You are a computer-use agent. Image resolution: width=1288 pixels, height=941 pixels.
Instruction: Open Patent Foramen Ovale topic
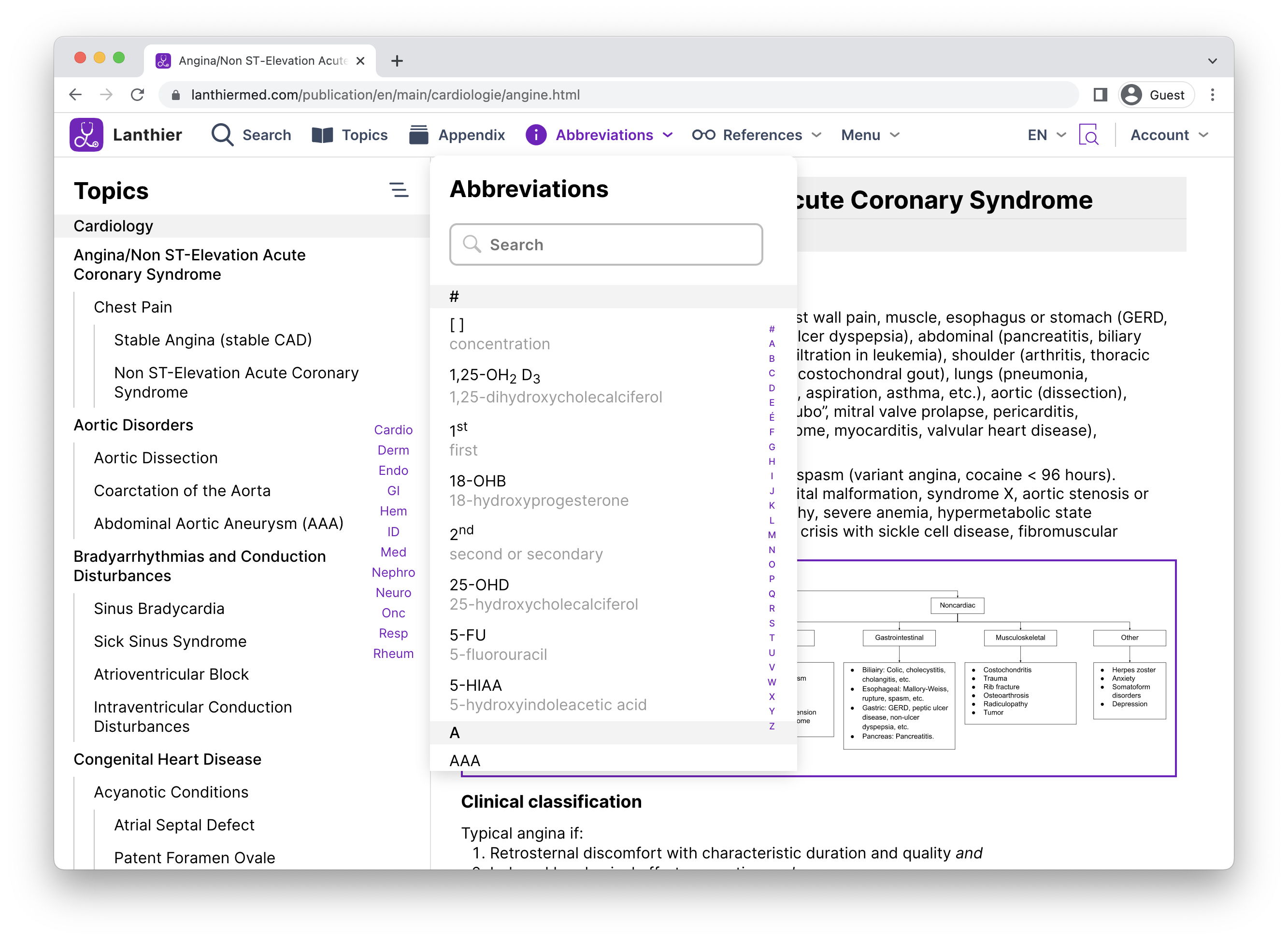(x=194, y=858)
